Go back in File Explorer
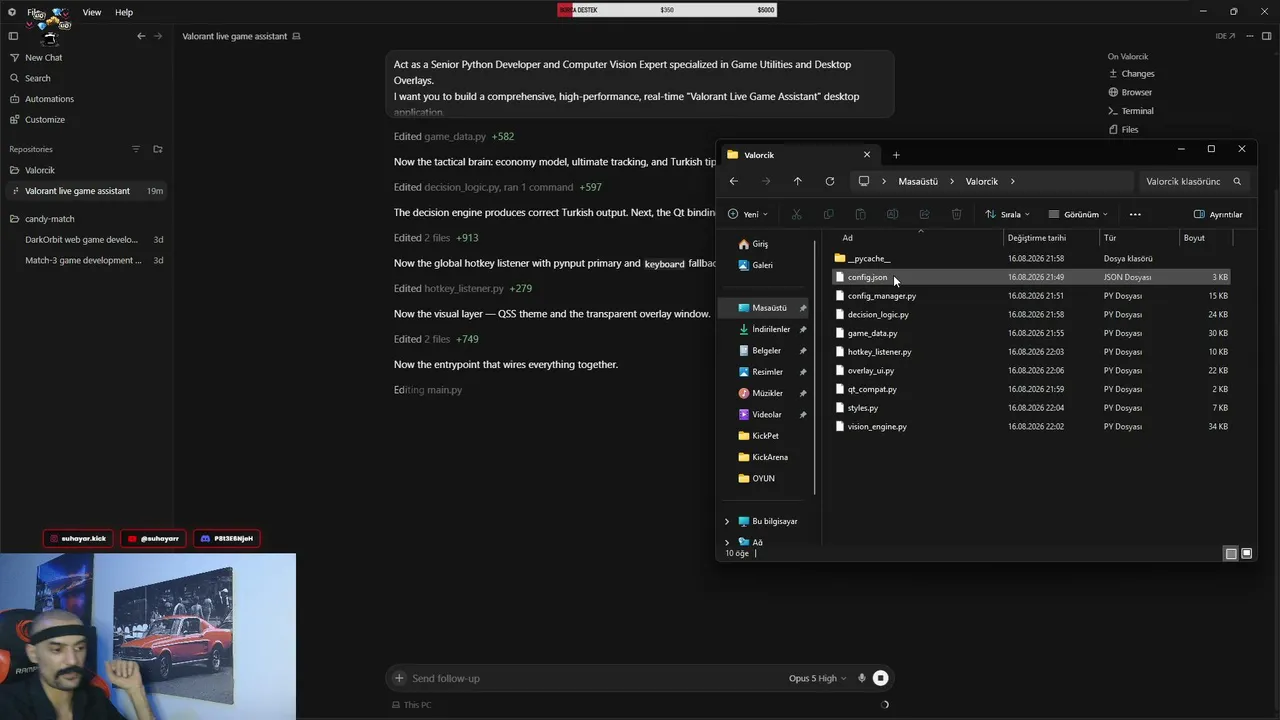This screenshot has width=1280, height=720. coord(734,182)
